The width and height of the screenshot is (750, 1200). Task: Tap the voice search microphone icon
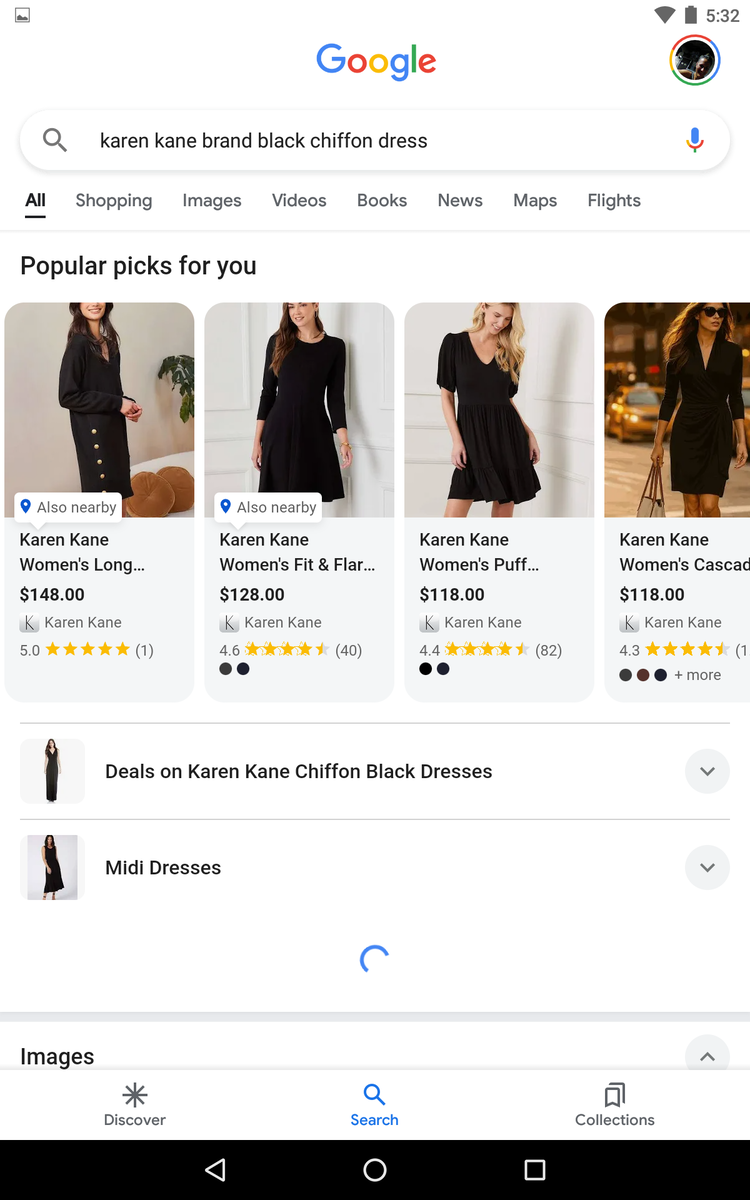(x=695, y=141)
